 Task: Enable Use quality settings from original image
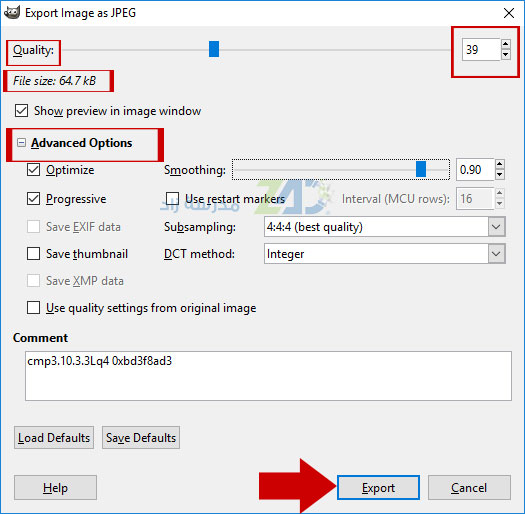point(33,308)
